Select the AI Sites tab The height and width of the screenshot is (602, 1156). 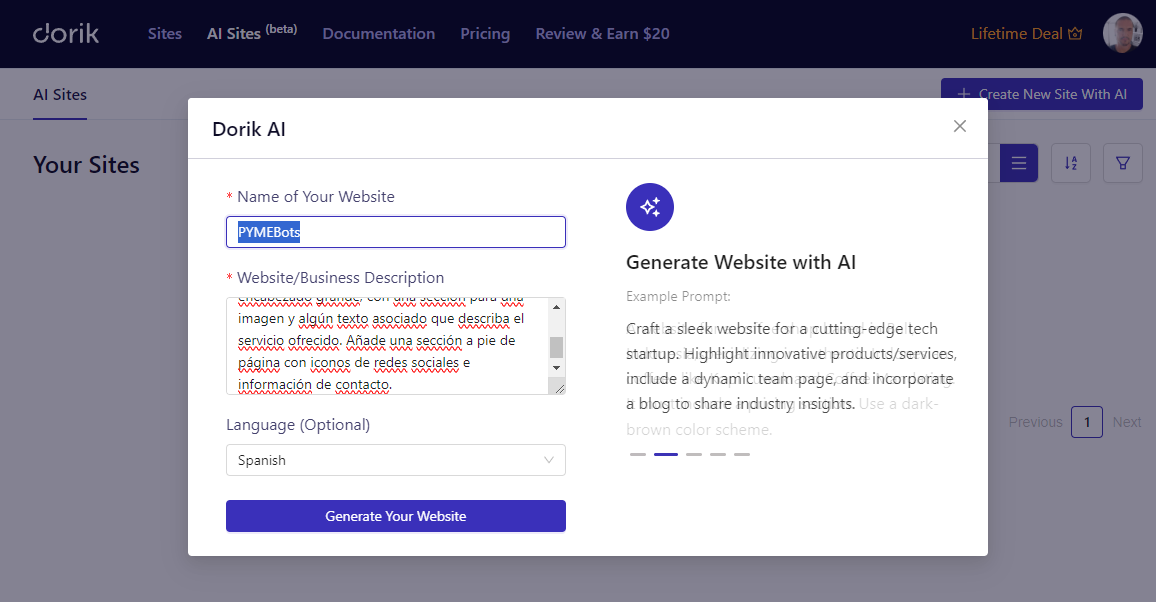[60, 95]
